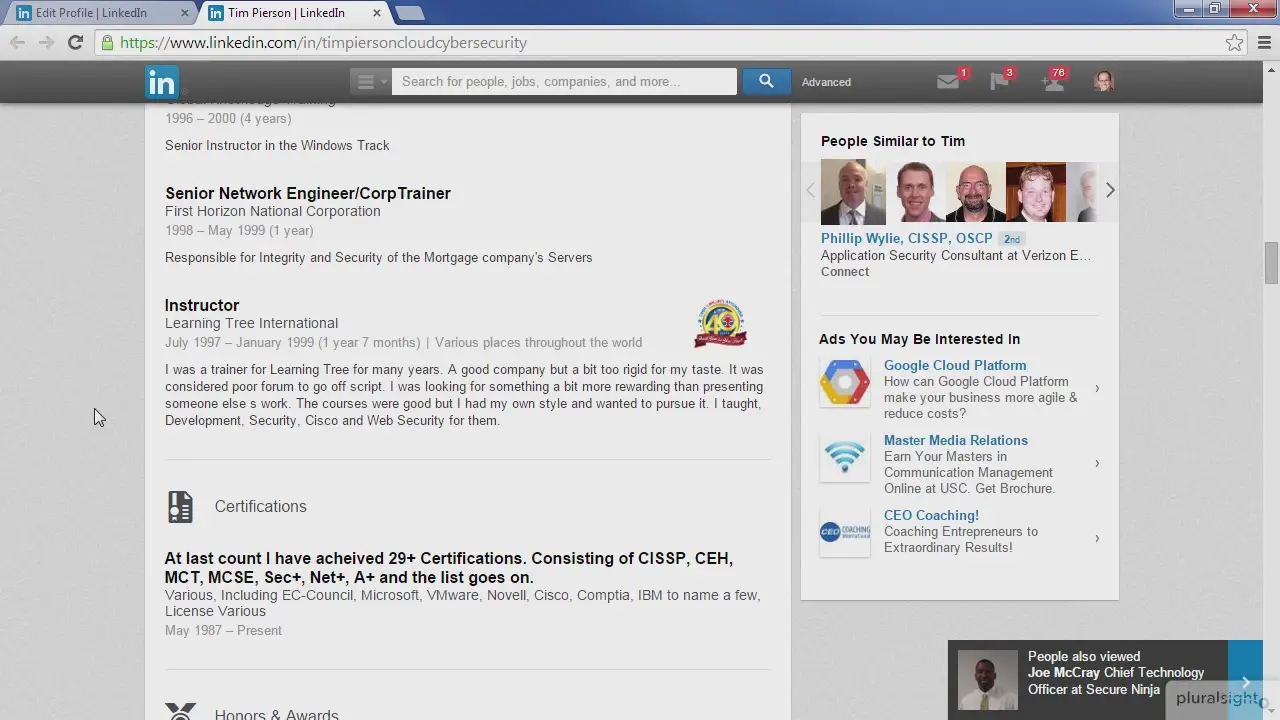
Task: Go back with browser back arrow
Action: 17,42
